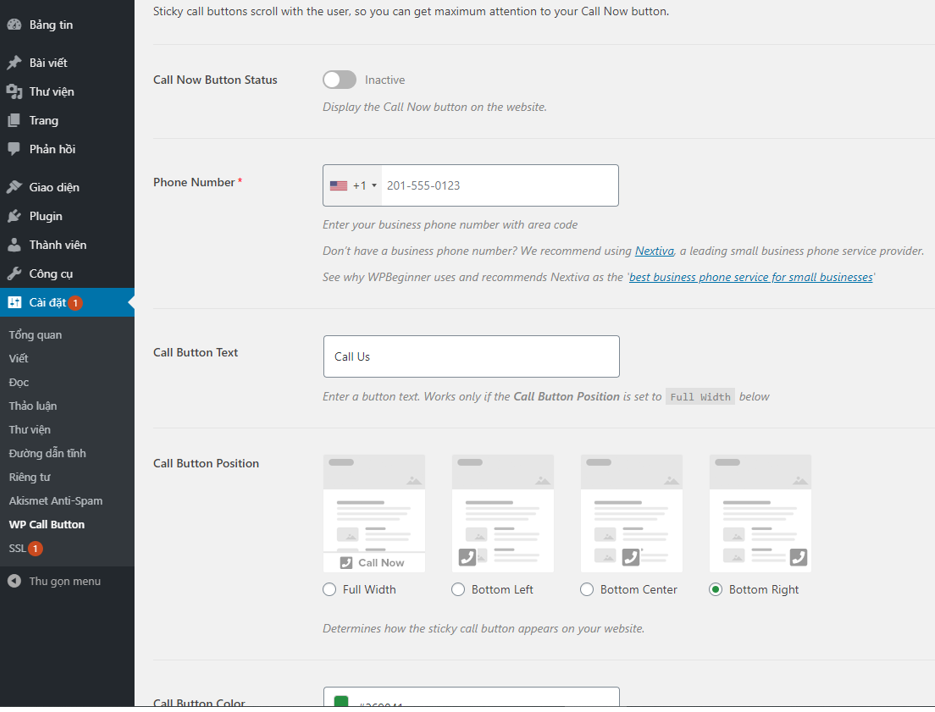Click the Bottom Center layout thumbnail
Viewport: 935px width, 712px height.
631,513
